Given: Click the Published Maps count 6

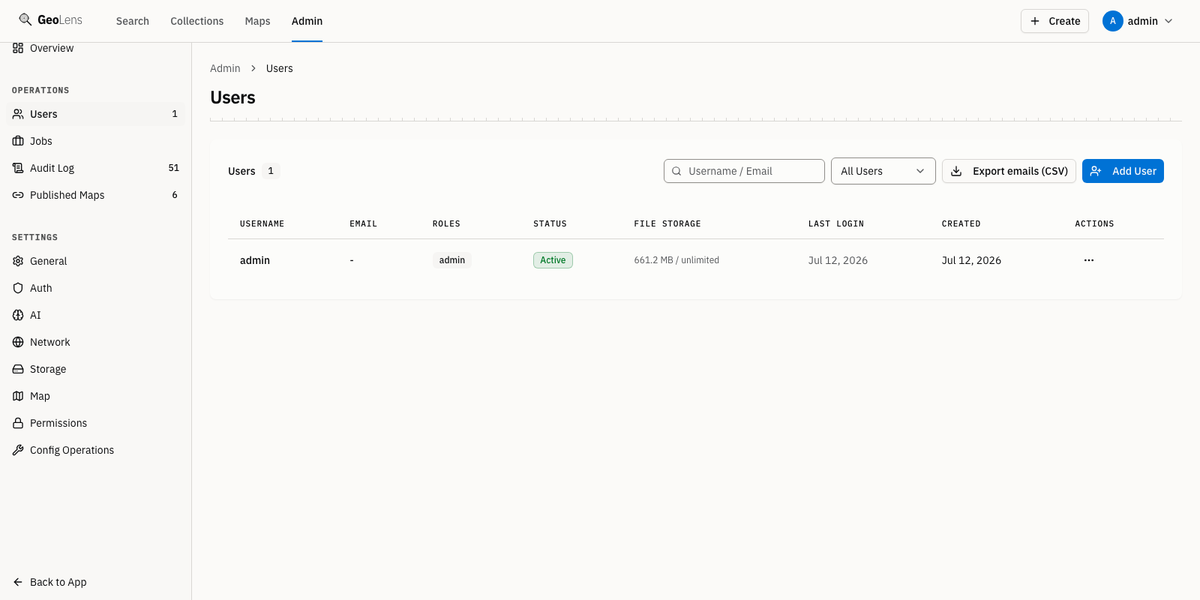Looking at the screenshot, I should click(x=175, y=195).
